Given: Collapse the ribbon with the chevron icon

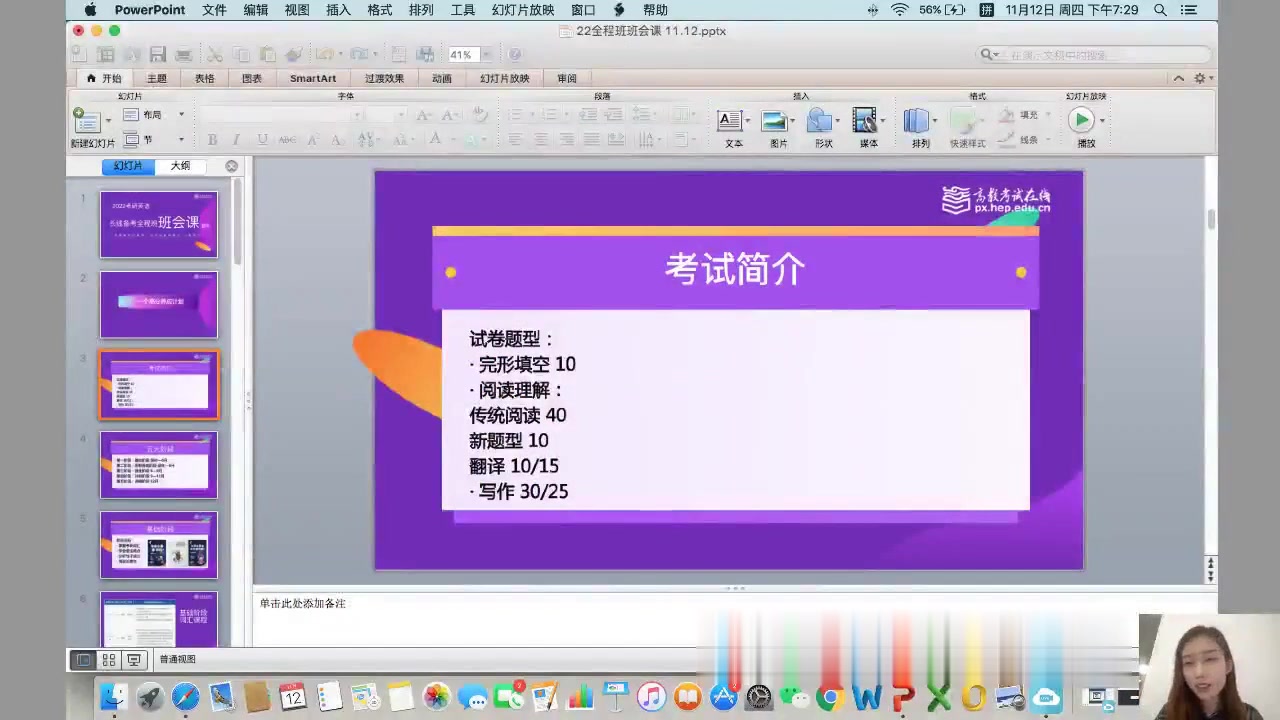Looking at the screenshot, I should tap(1179, 78).
